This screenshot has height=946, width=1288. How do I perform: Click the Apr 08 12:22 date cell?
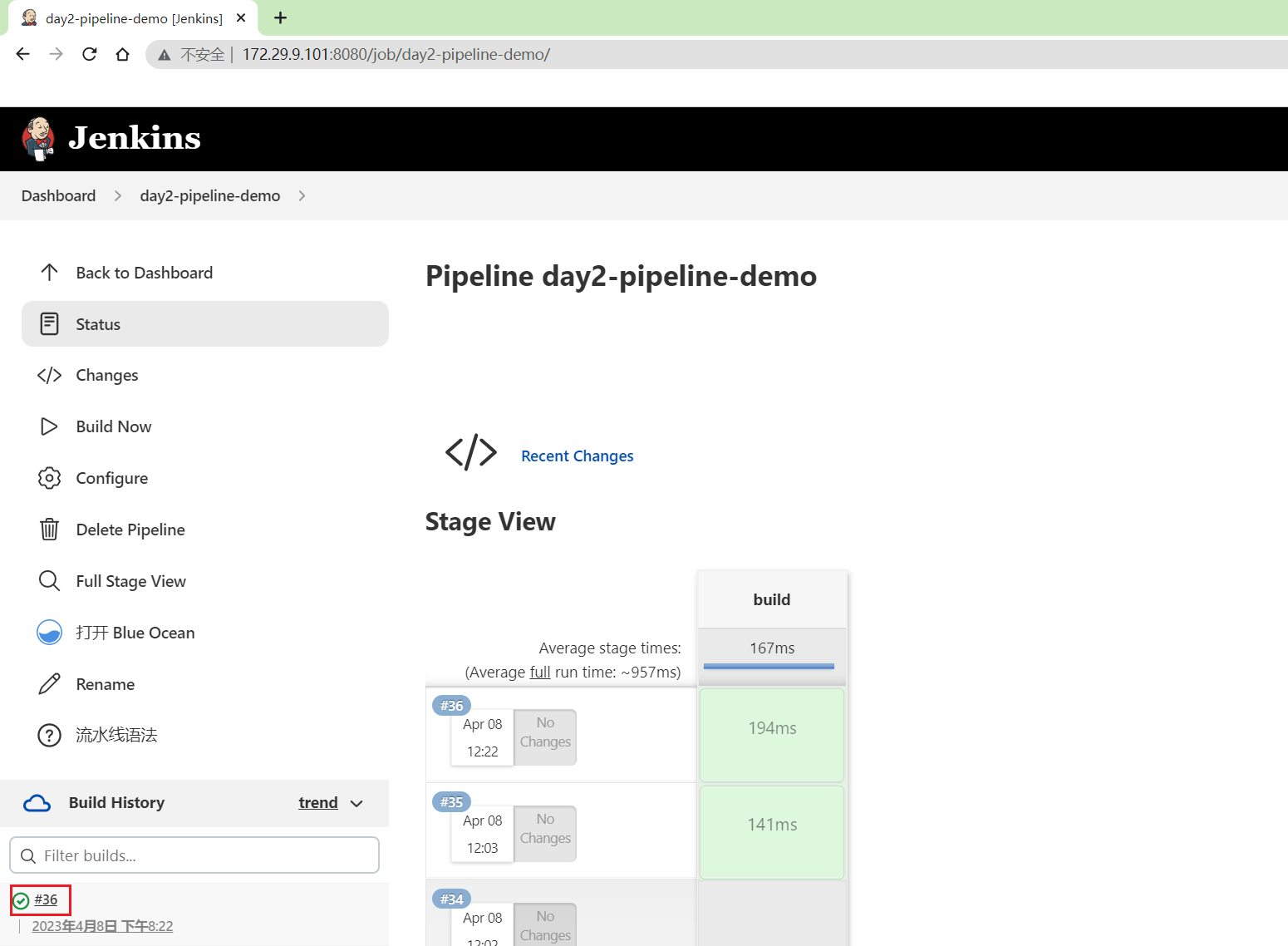[x=483, y=737]
